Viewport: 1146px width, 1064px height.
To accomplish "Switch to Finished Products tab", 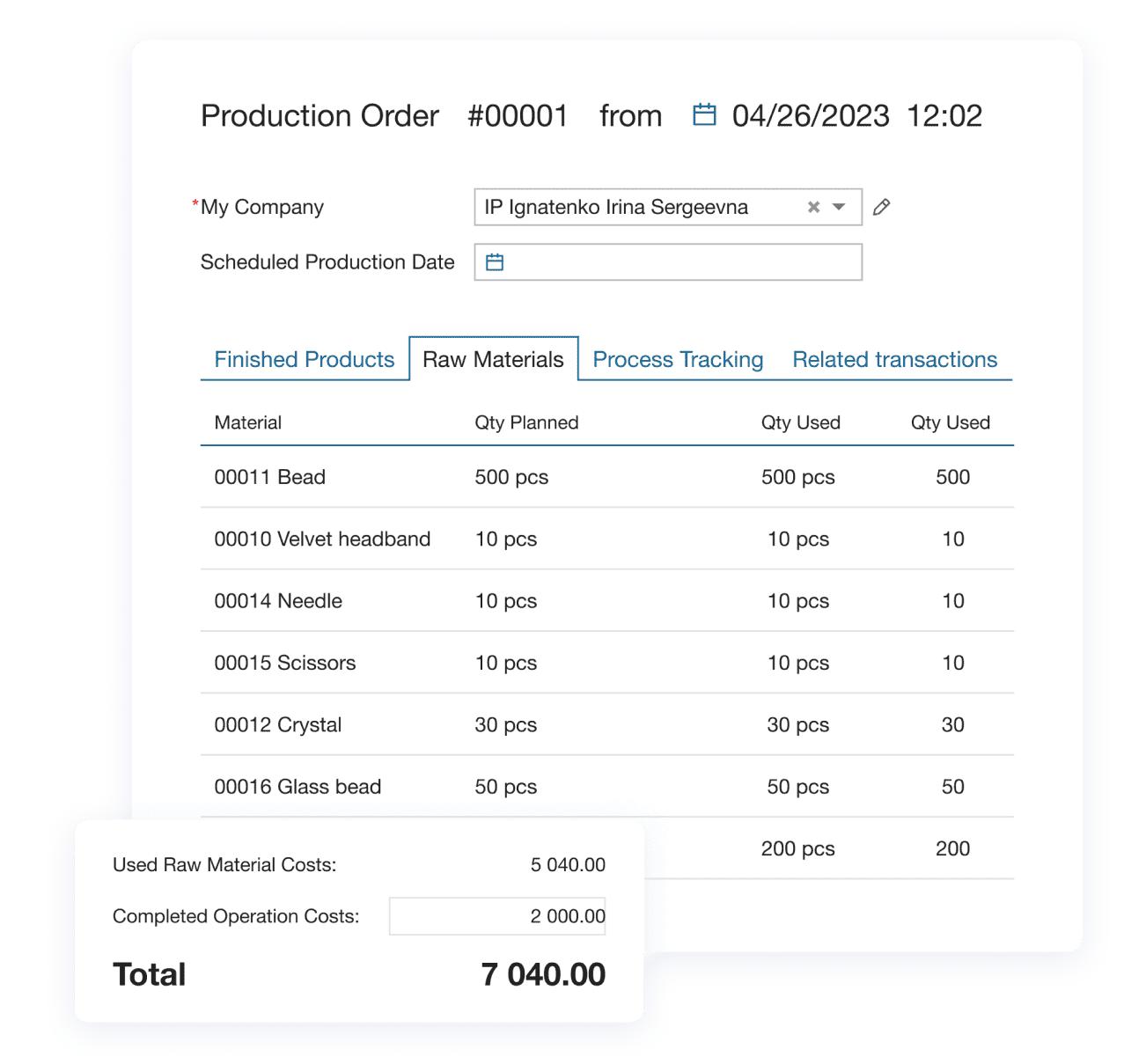I will pyautogui.click(x=305, y=359).
